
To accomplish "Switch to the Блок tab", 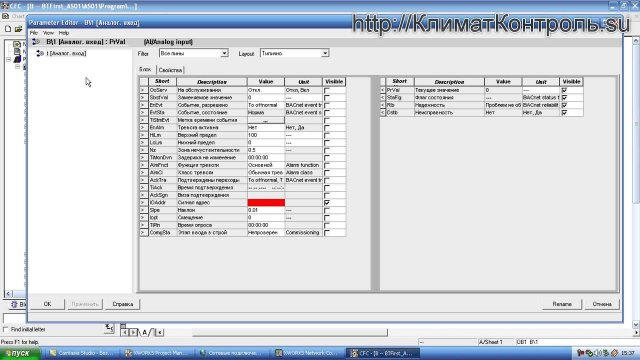I will pyautogui.click(x=145, y=69).
